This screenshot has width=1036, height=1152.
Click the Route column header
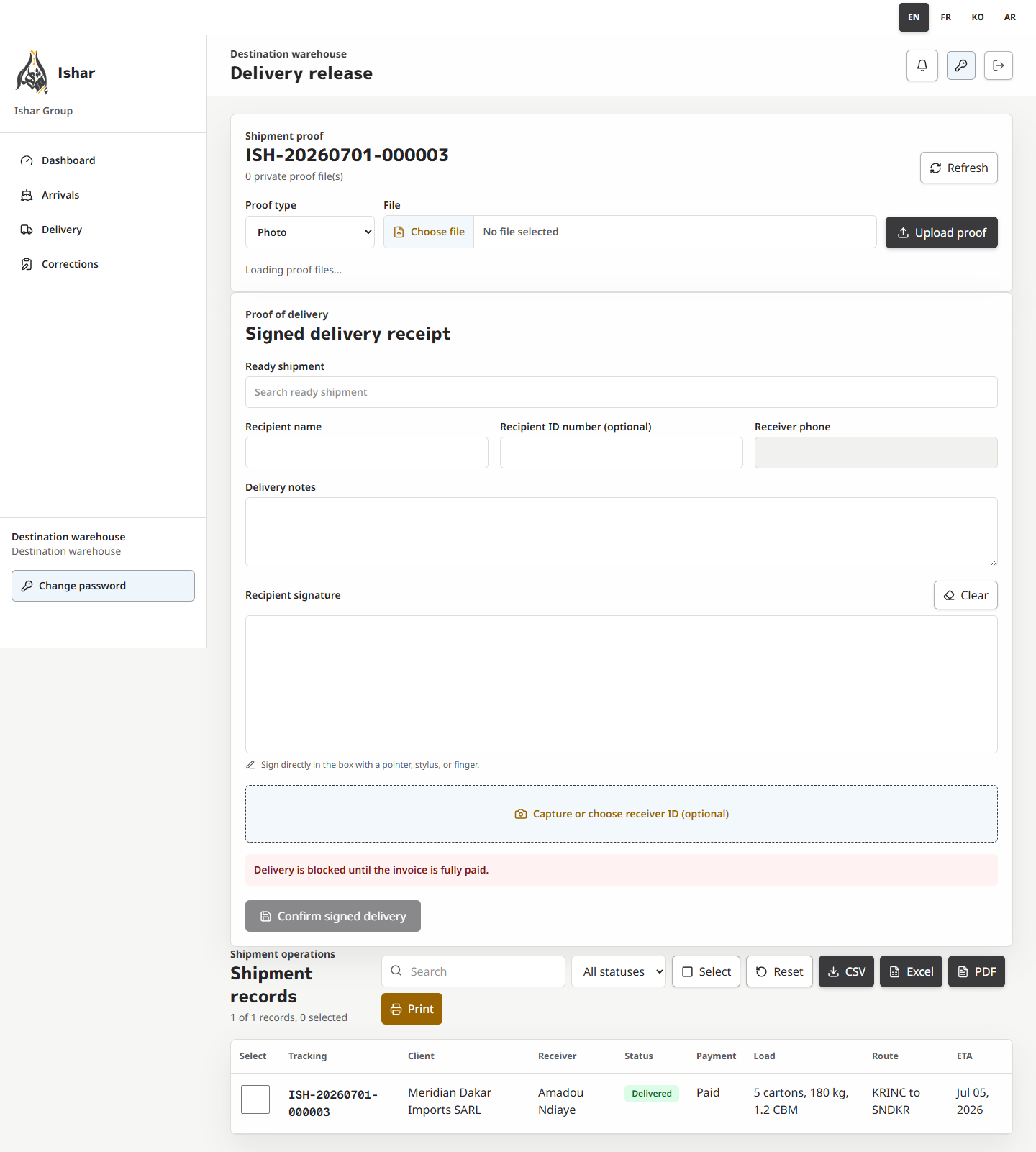[885, 1056]
